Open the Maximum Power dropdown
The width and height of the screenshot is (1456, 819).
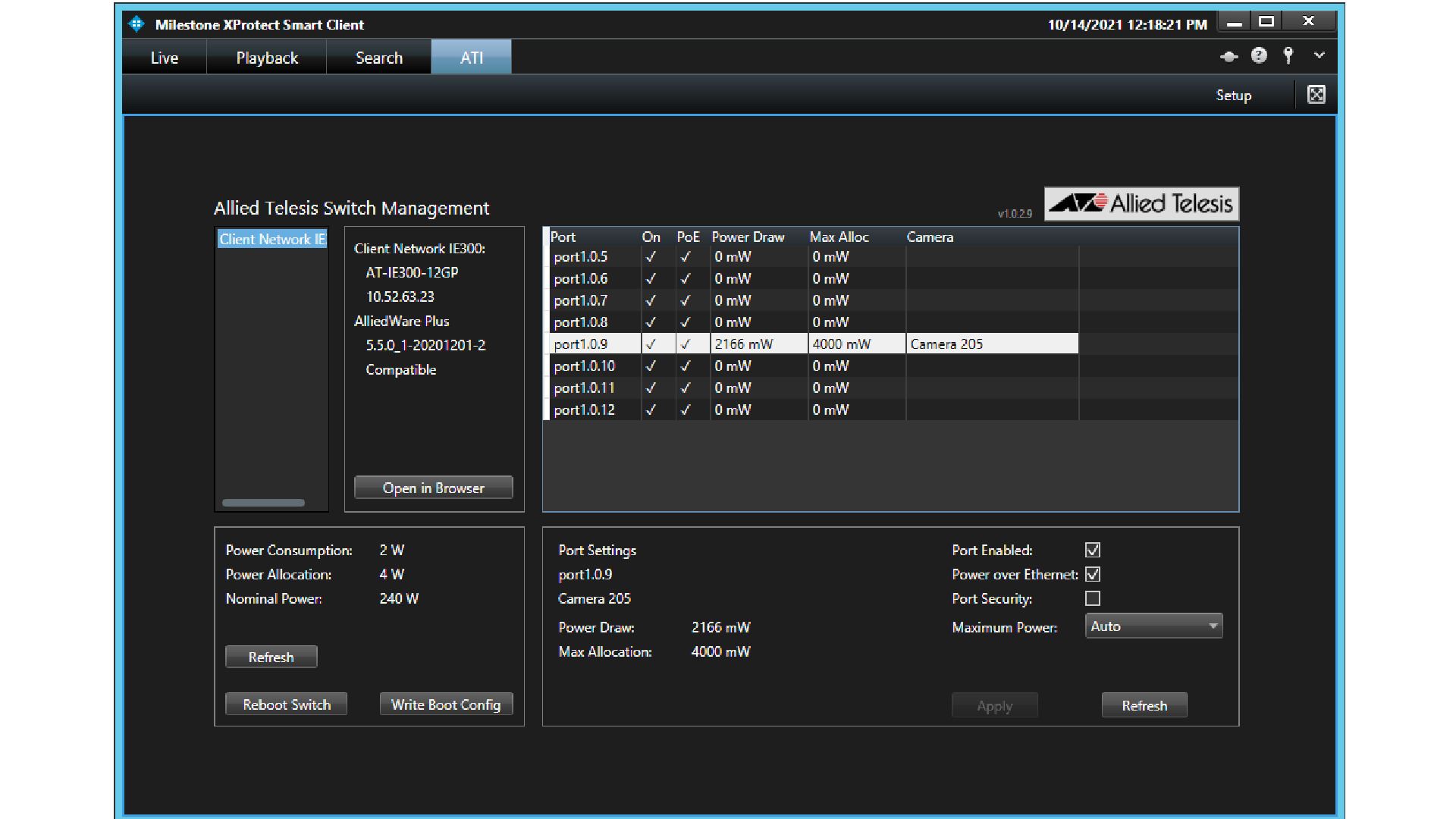(x=1154, y=626)
